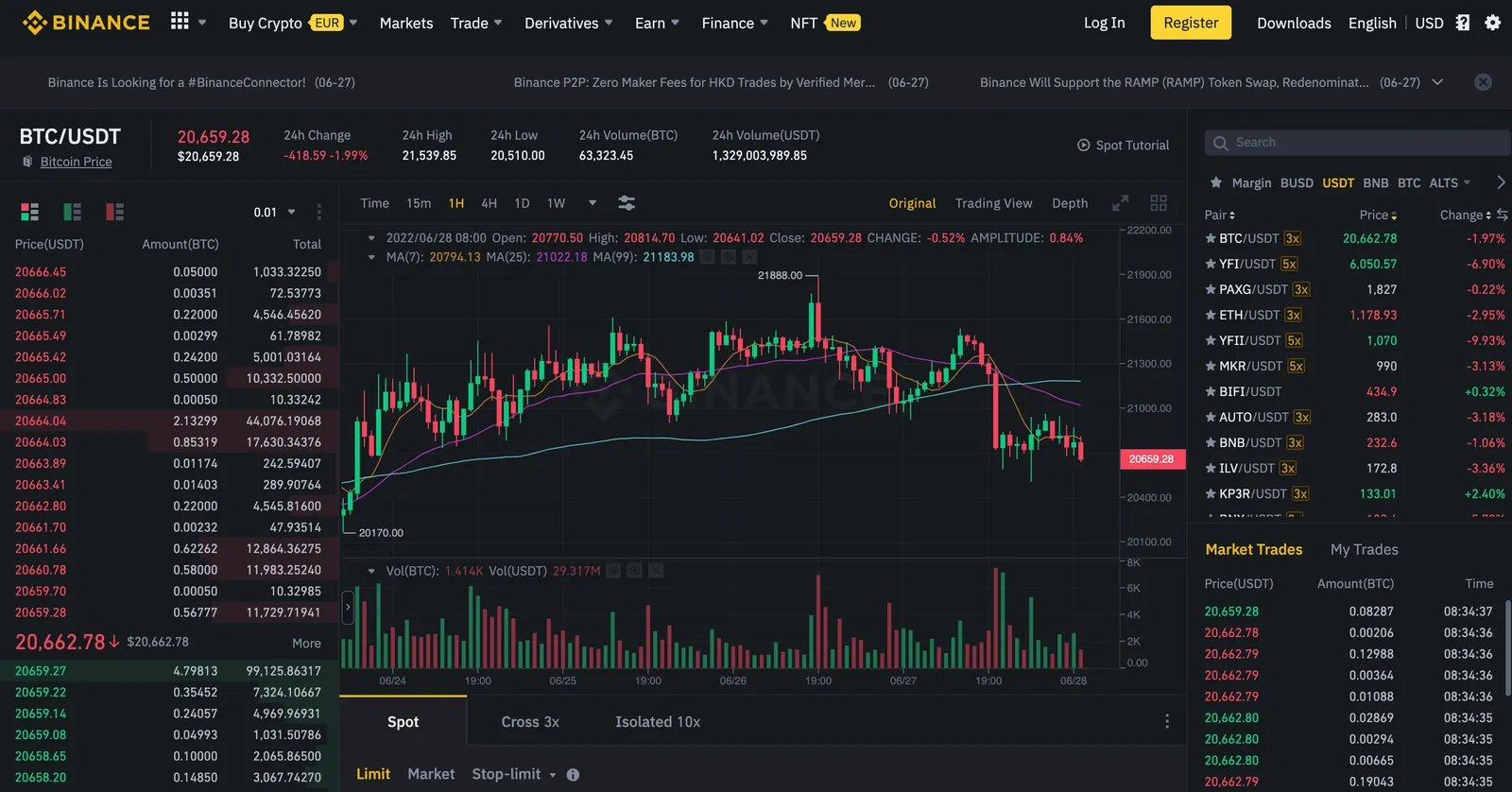Viewport: 1512px width, 792px height.
Task: Toggle volume indicator visibility eye icon
Action: click(613, 571)
